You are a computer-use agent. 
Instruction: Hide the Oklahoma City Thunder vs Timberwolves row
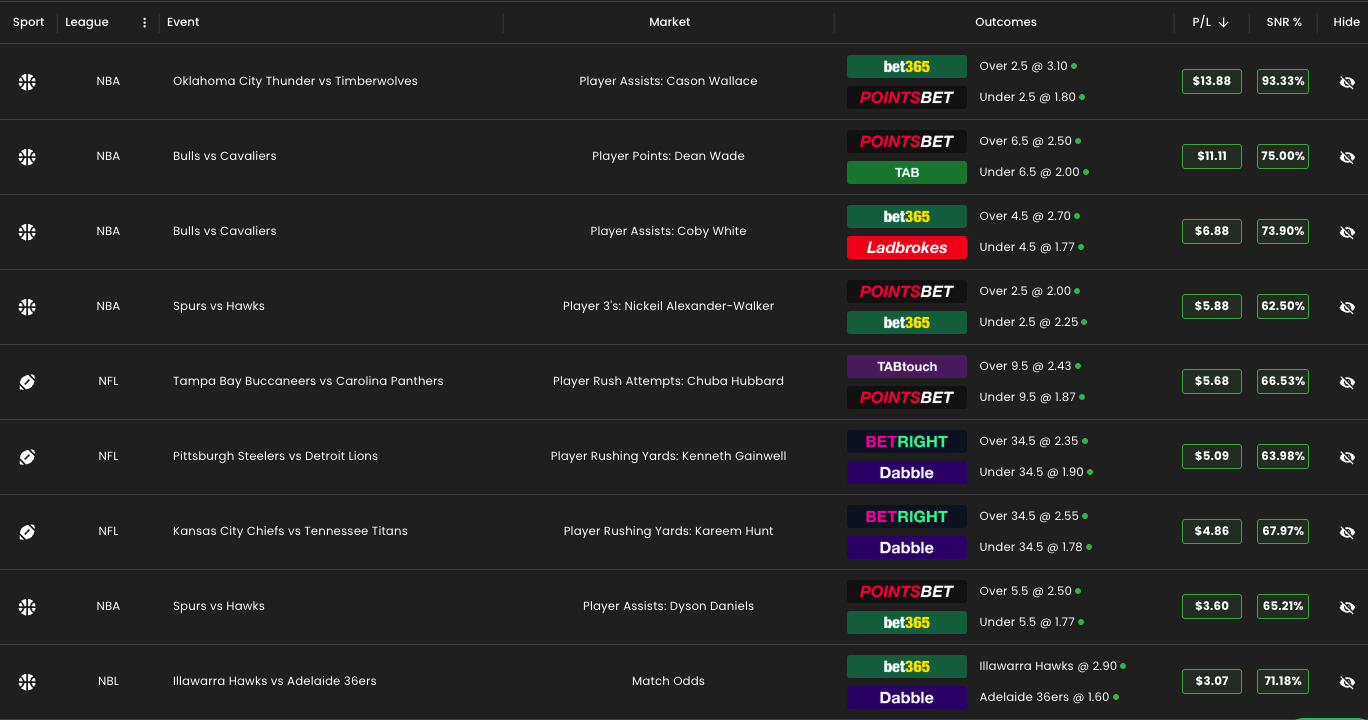pos(1346,82)
